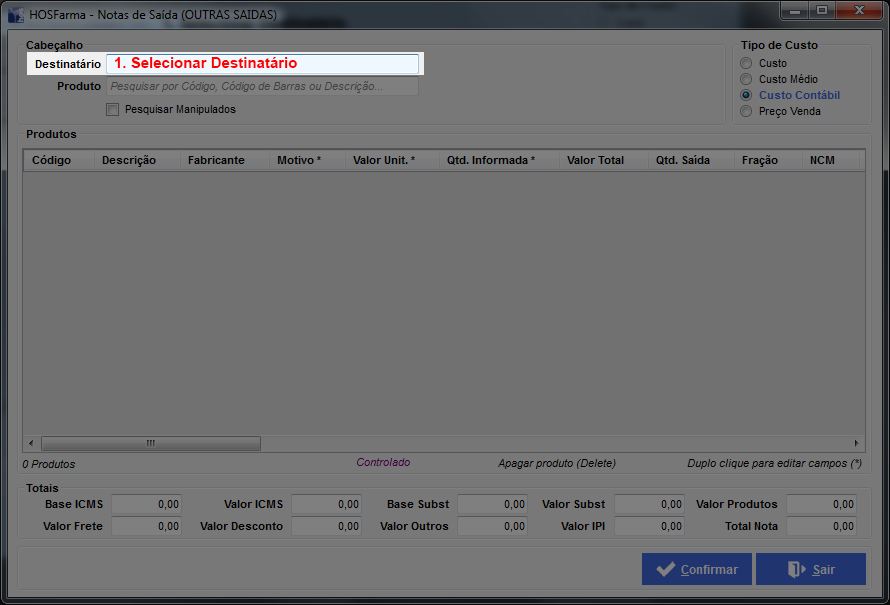This screenshot has height=605, width=890.
Task: Click the HOSFarma app icon in title bar
Action: 17,15
